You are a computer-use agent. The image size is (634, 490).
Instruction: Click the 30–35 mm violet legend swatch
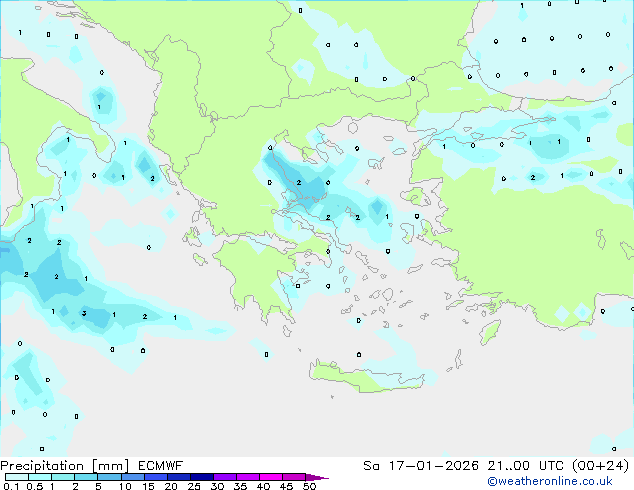tap(225, 477)
